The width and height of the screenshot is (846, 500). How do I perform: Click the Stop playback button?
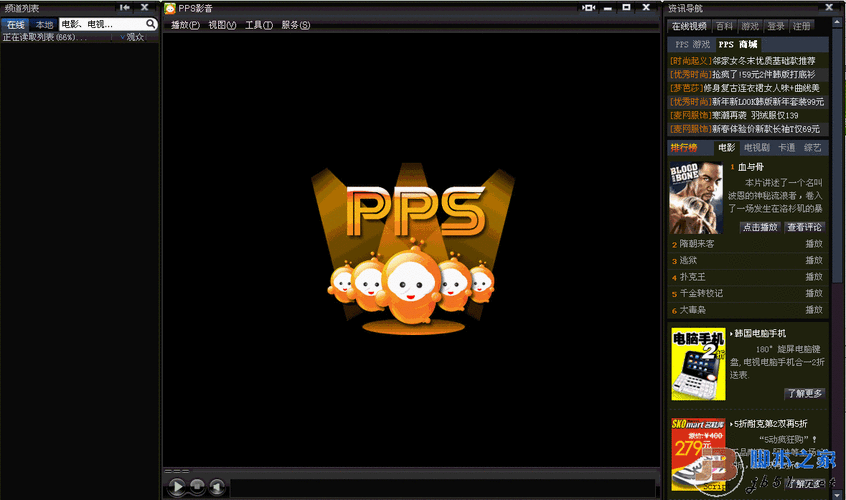coord(198,487)
